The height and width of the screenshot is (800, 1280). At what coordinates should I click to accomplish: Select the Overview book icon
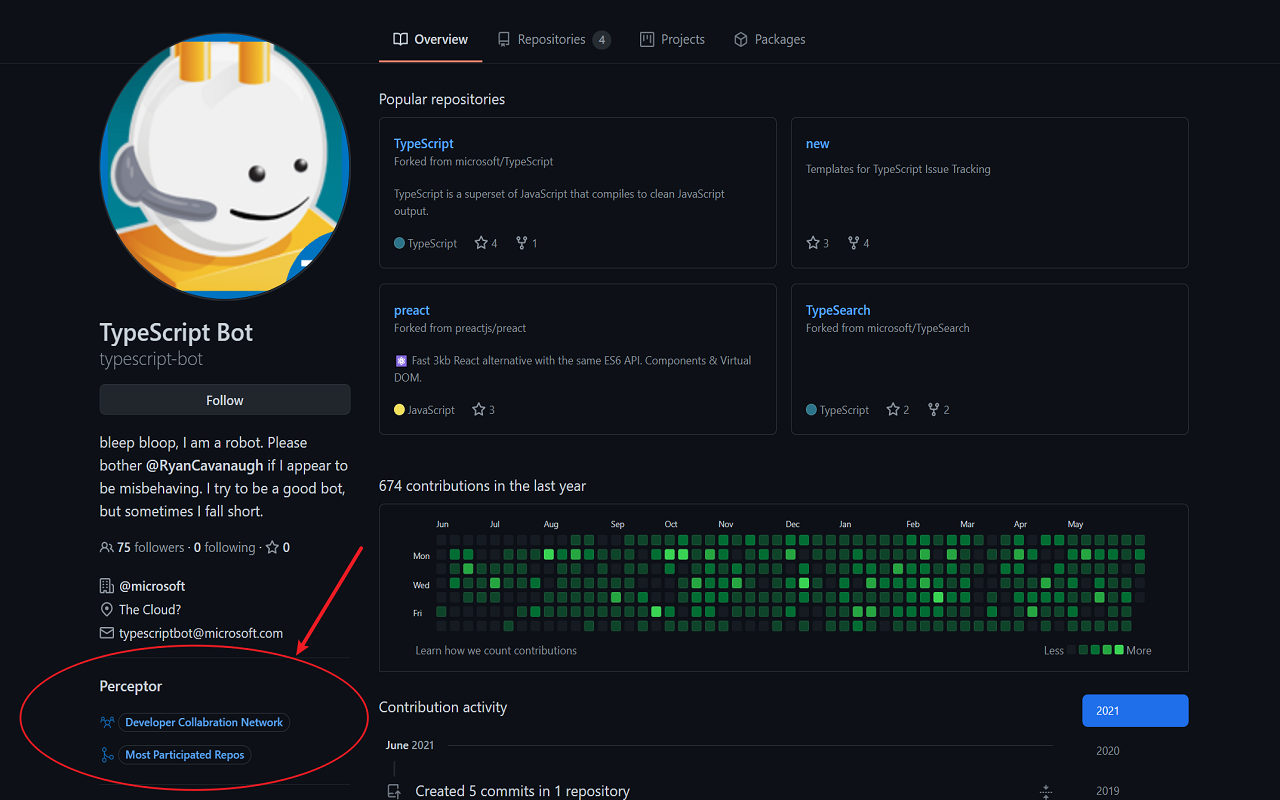point(399,39)
